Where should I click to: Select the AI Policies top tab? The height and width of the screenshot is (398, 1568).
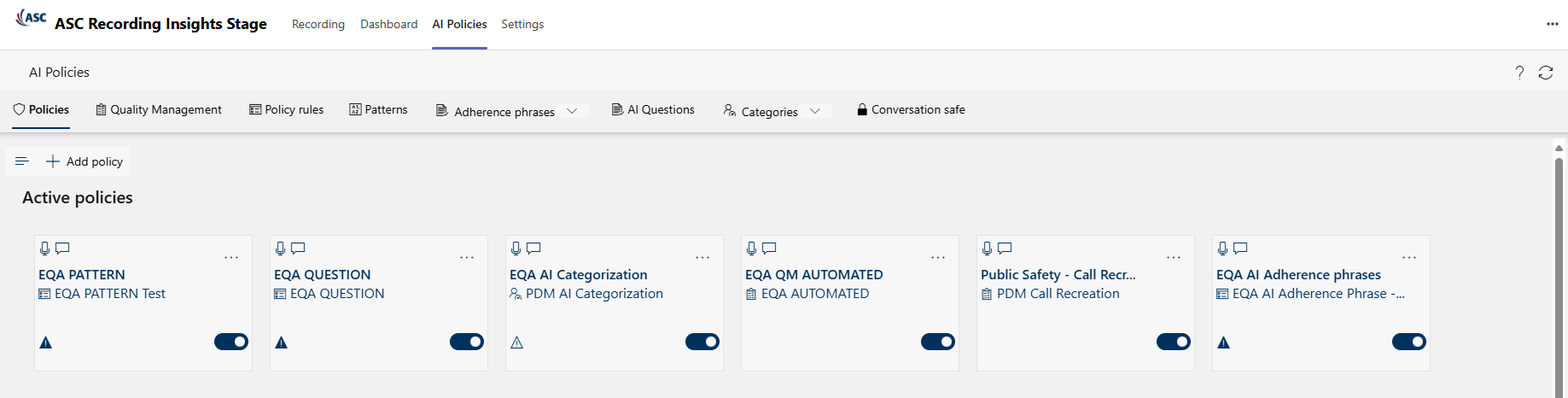click(459, 24)
